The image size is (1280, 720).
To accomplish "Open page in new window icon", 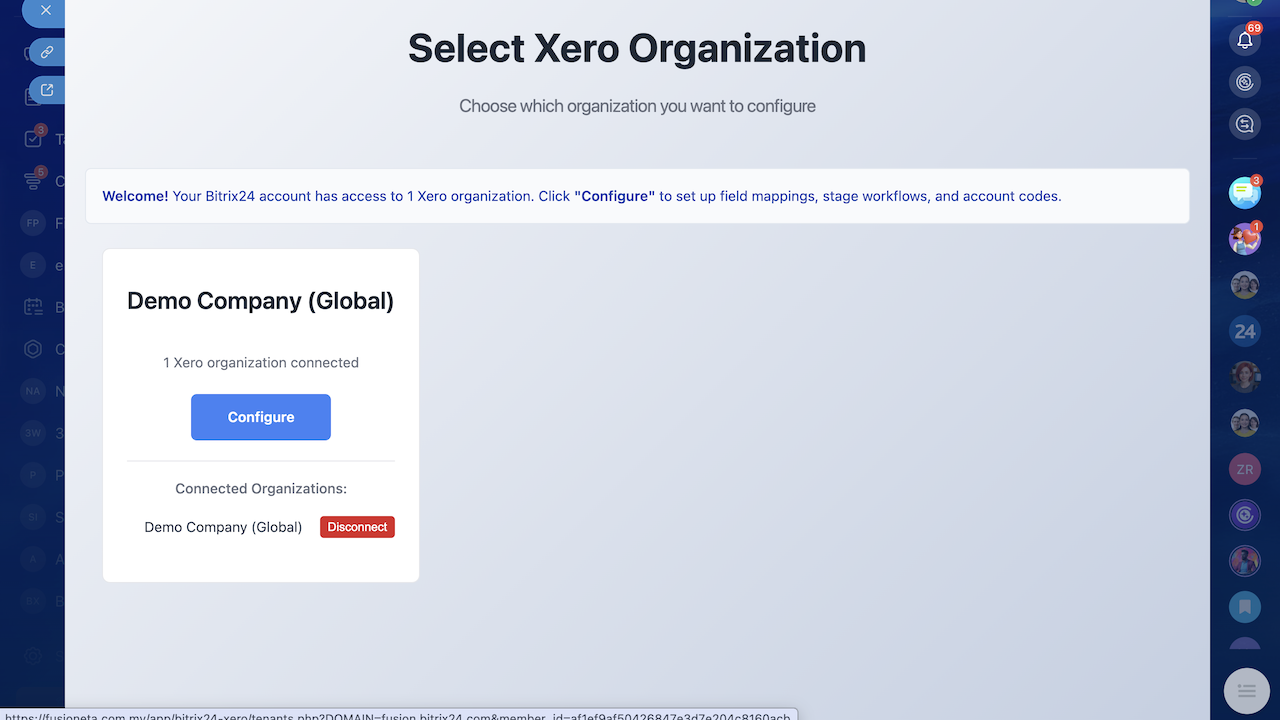I will click(x=46, y=90).
